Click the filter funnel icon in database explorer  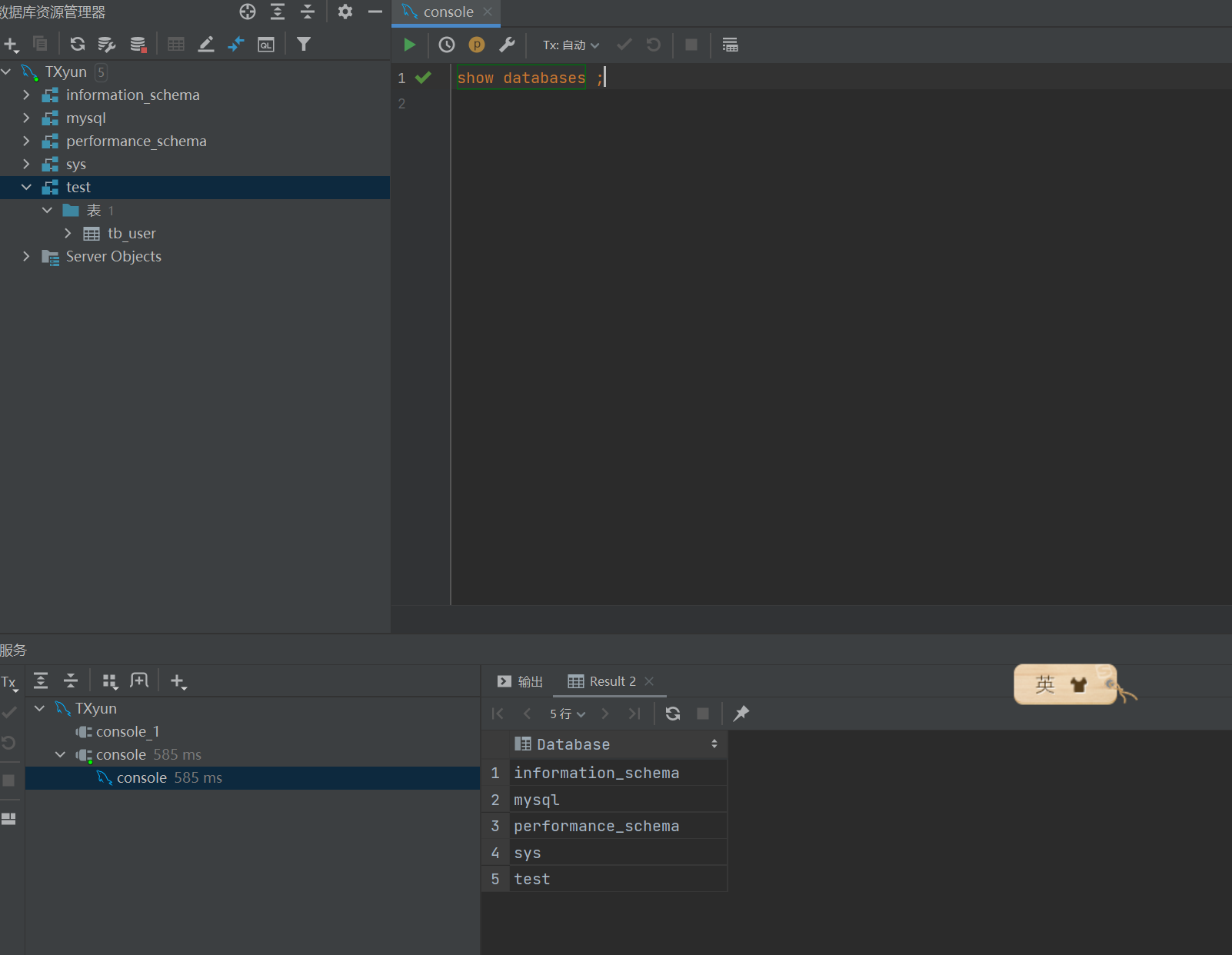click(304, 45)
